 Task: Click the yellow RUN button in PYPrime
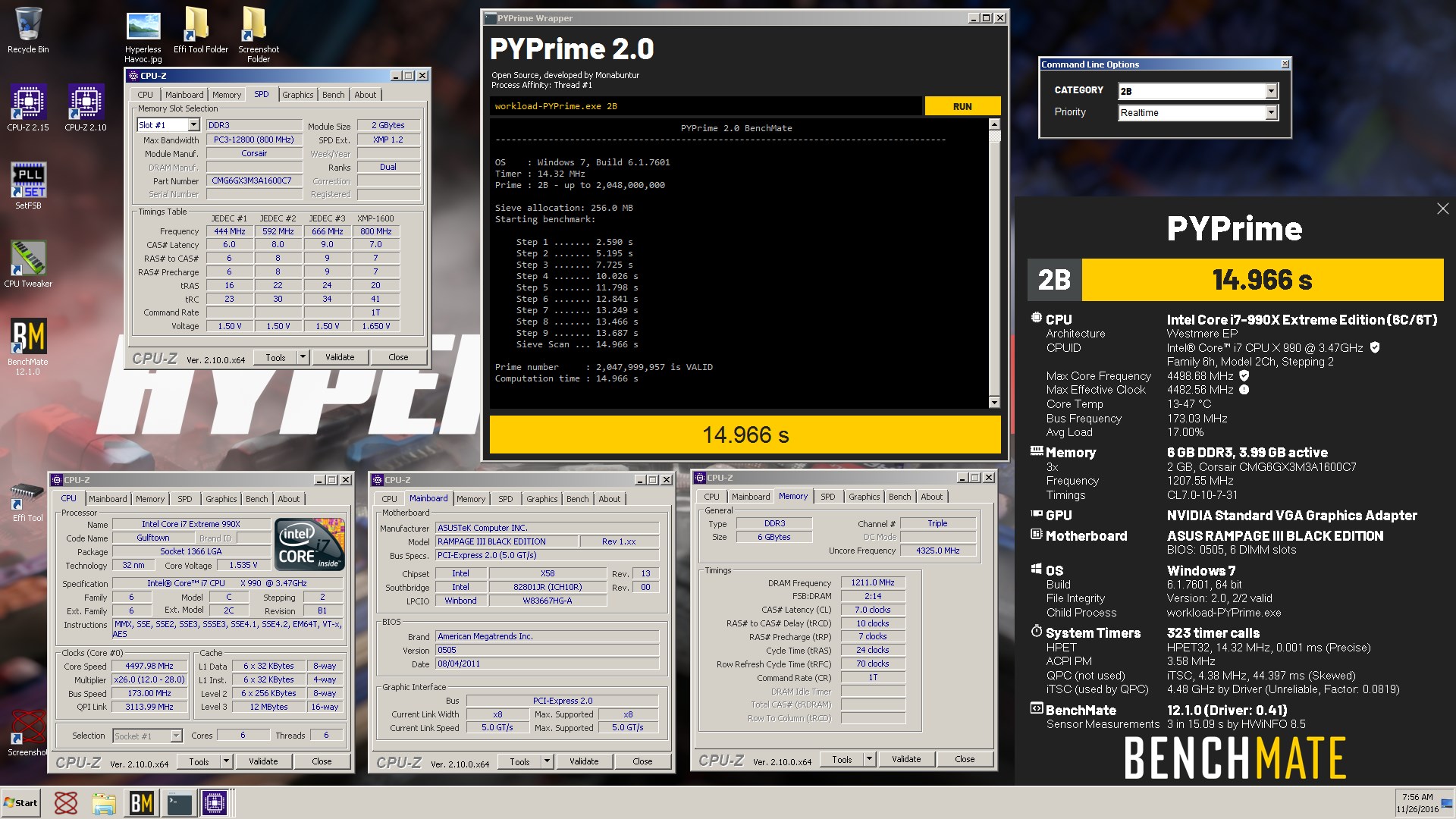pos(962,106)
